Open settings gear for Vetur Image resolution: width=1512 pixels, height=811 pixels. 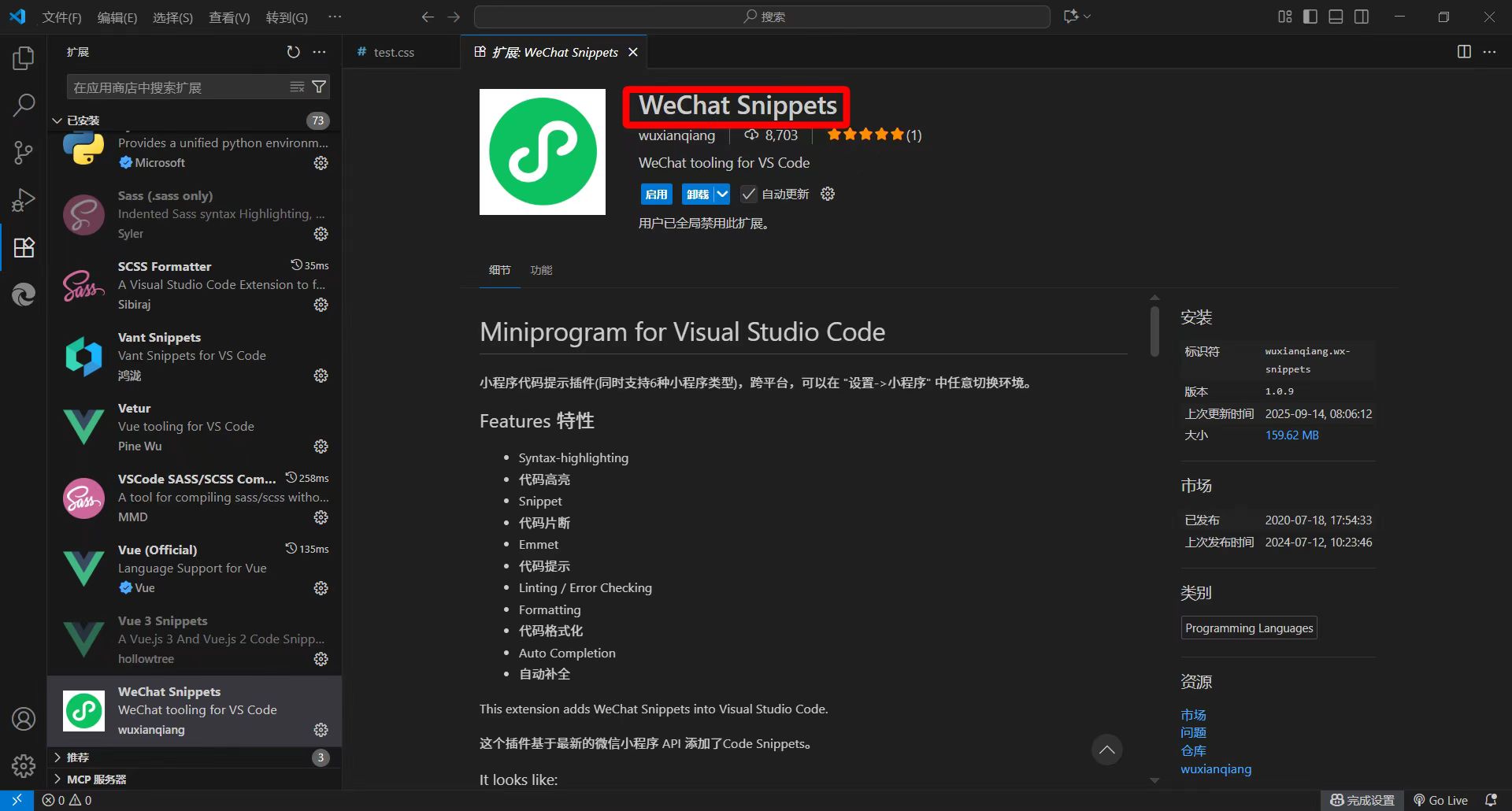321,446
